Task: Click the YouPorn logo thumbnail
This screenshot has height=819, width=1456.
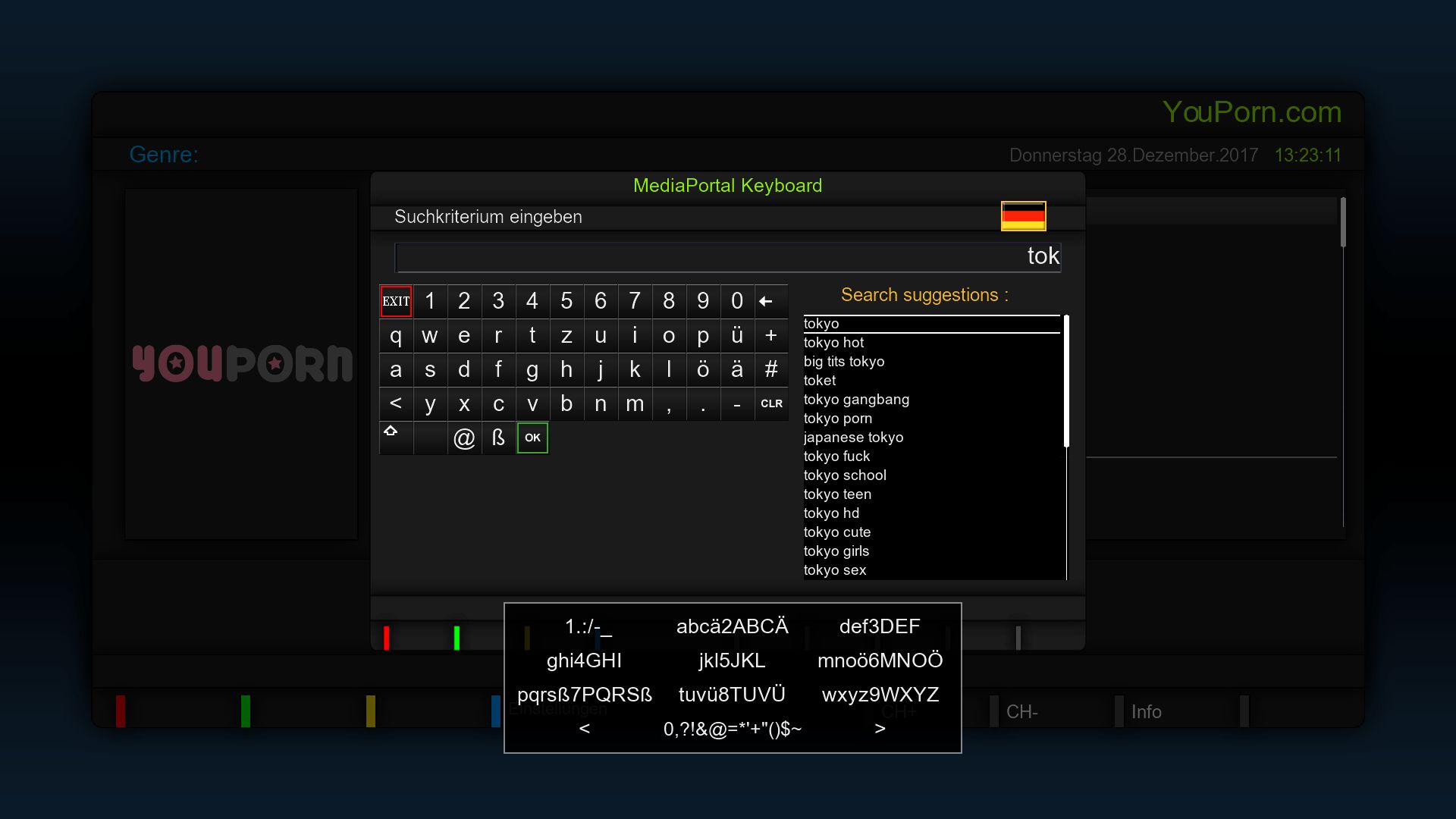Action: [x=242, y=363]
